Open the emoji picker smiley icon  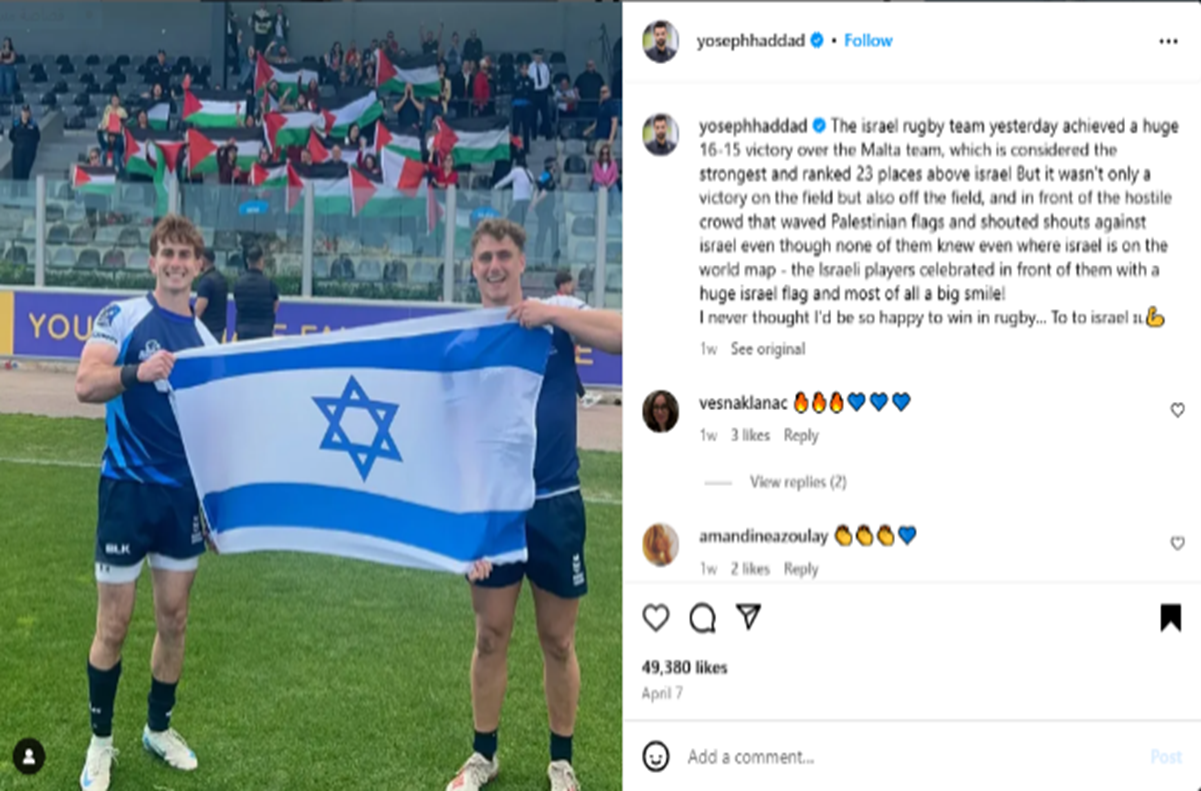click(656, 756)
